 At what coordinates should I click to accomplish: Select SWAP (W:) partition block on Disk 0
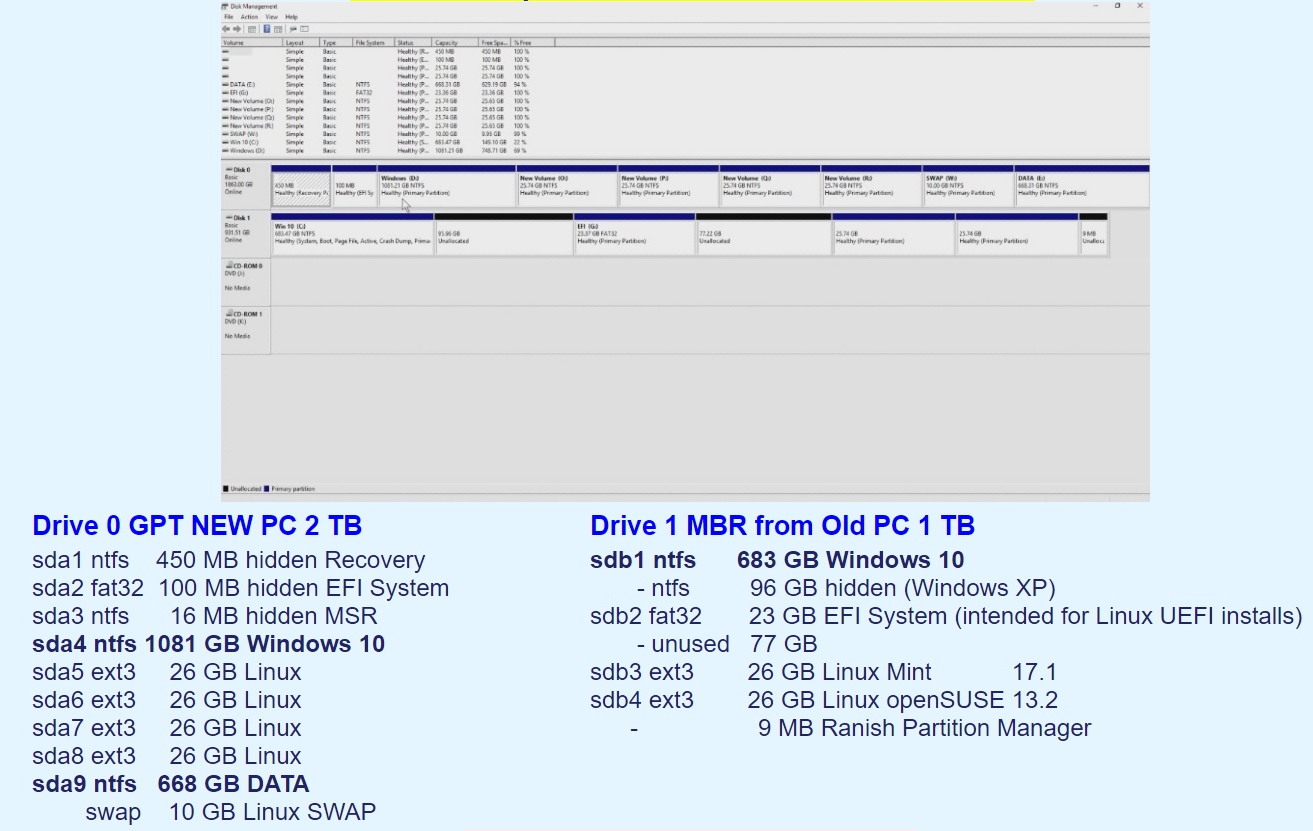tap(968, 186)
